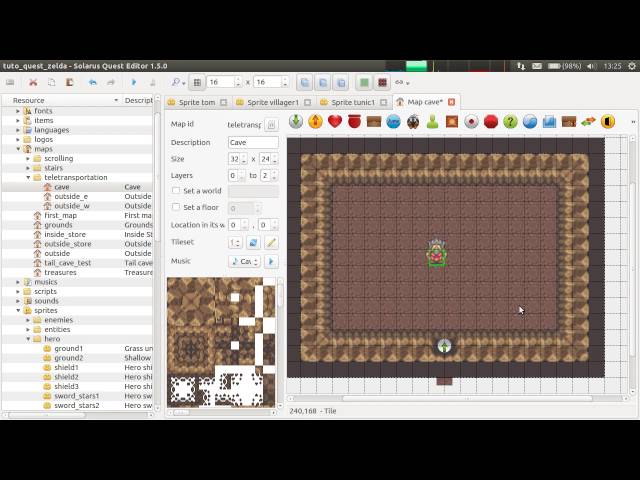640x480 pixels.
Task: Open the Music selection combo box
Action: point(244,261)
